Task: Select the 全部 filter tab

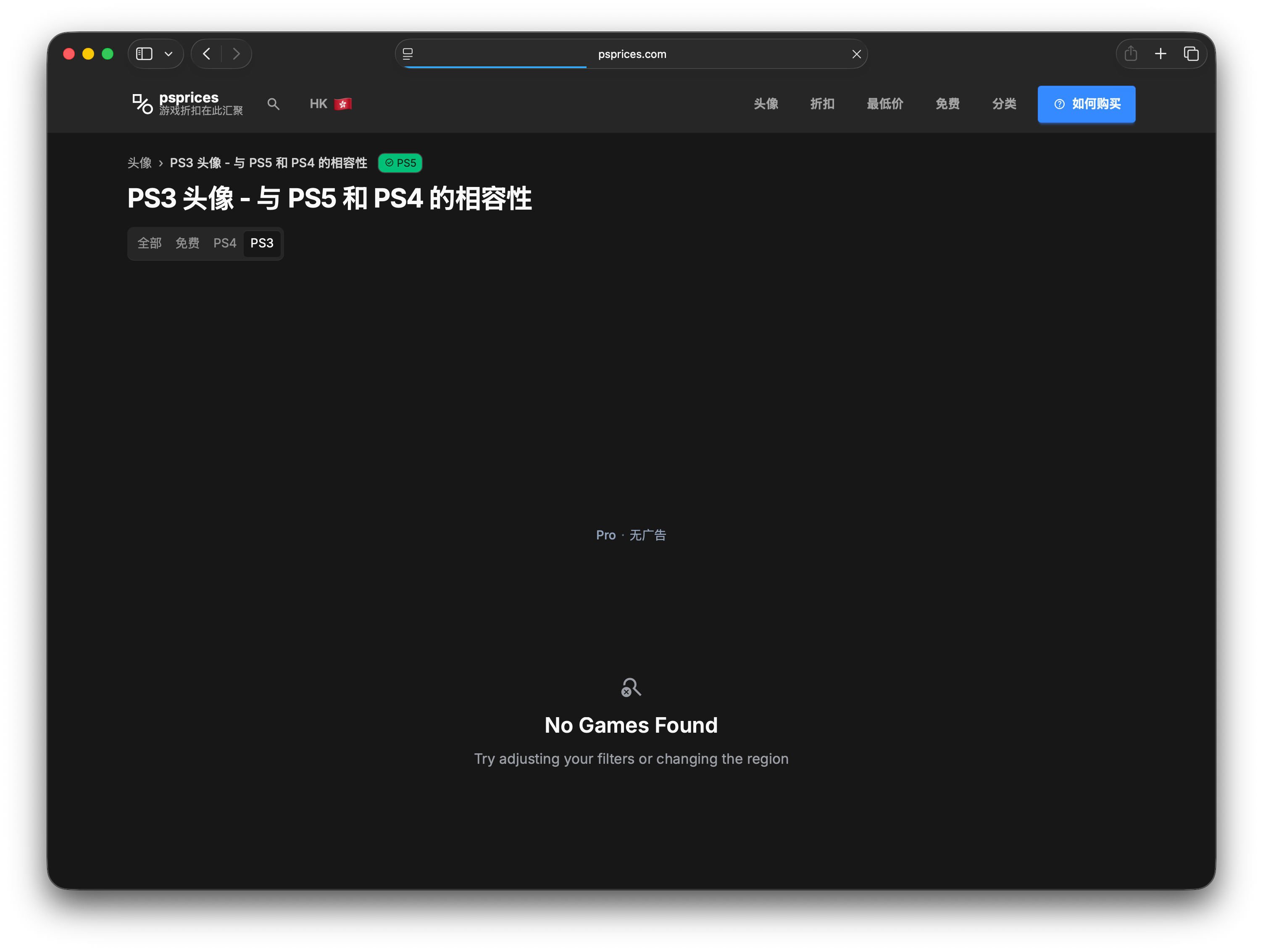Action: 150,243
